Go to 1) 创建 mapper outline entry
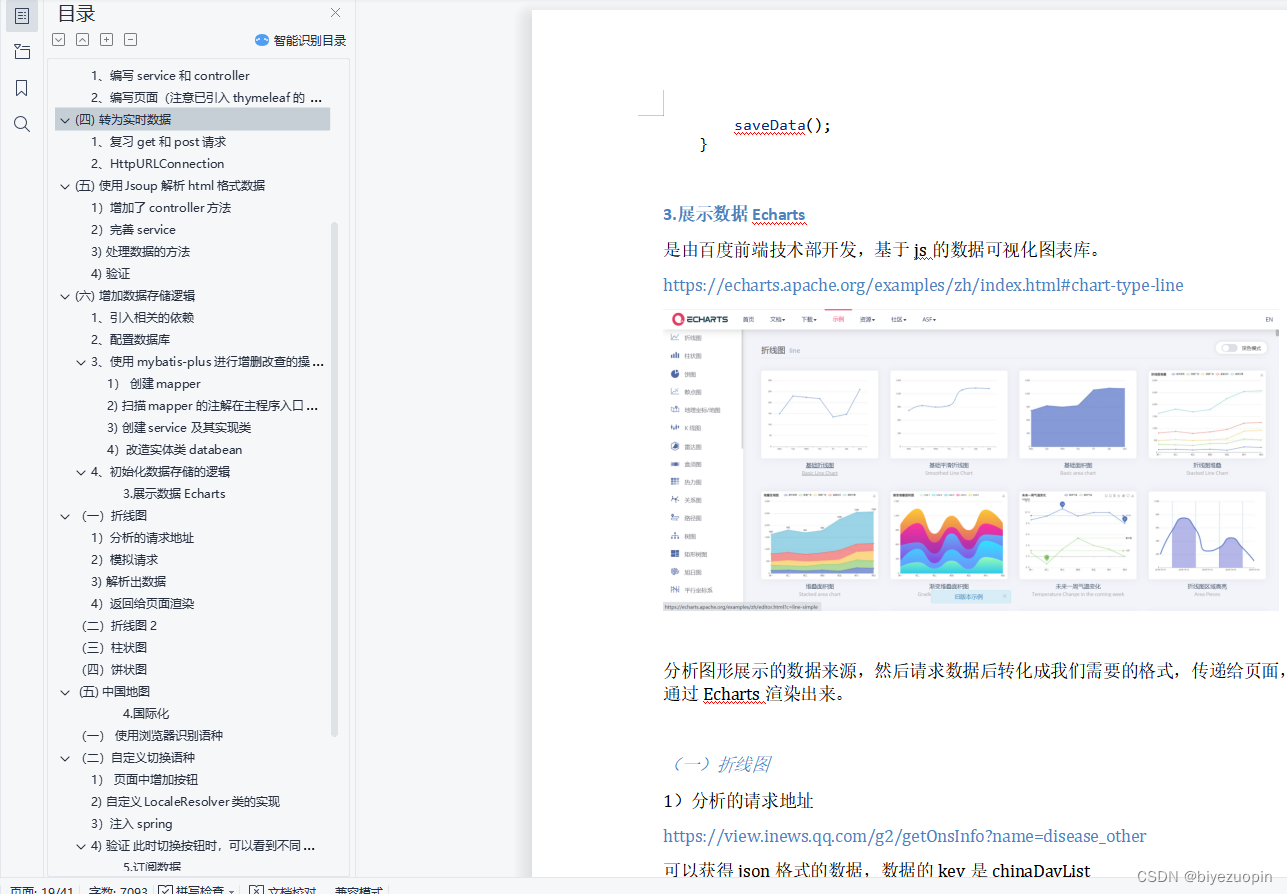Image resolution: width=1287 pixels, height=894 pixels. pyautogui.click(x=154, y=384)
